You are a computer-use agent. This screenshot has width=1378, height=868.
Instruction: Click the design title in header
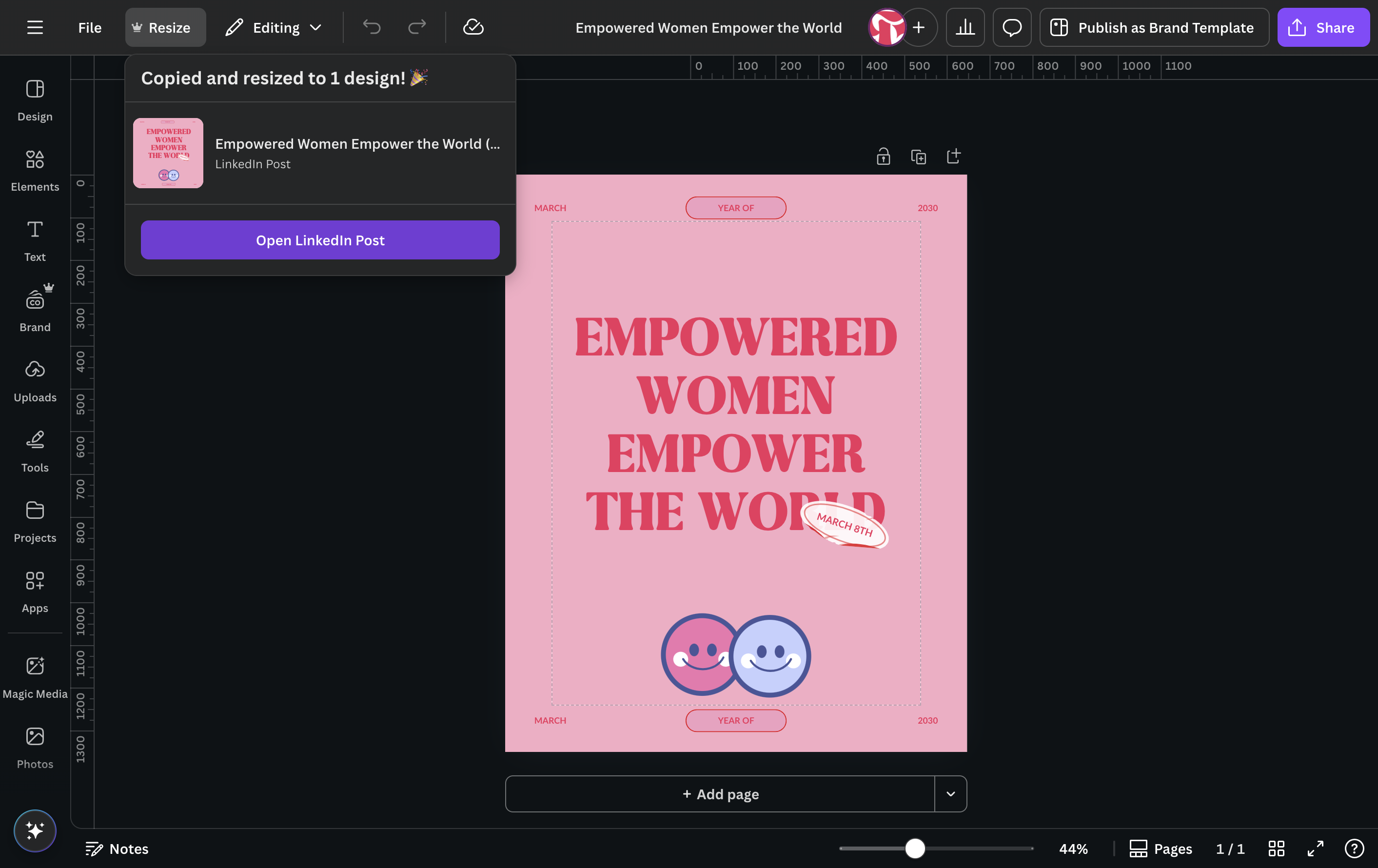pos(709,27)
